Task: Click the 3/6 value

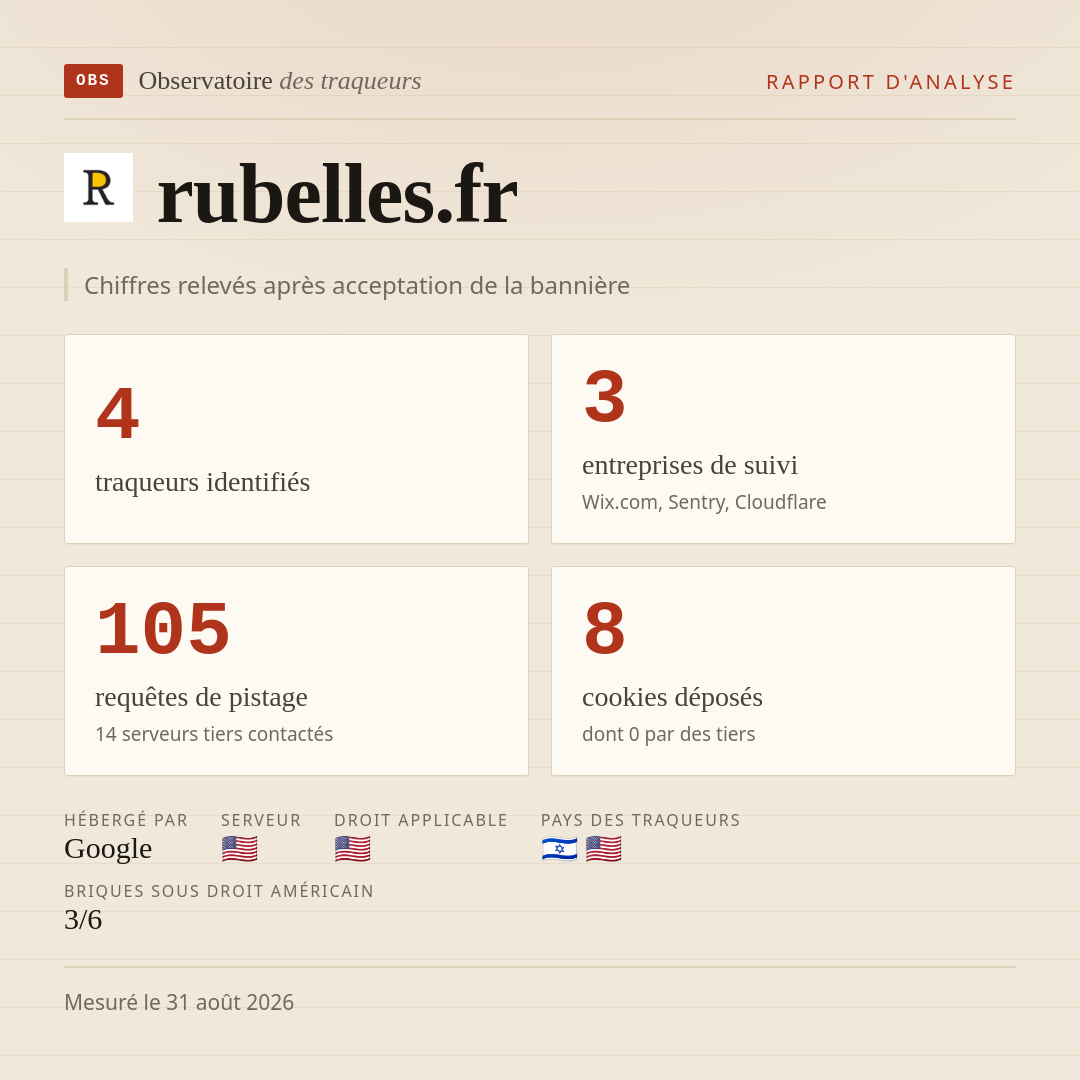Action: coord(83,920)
